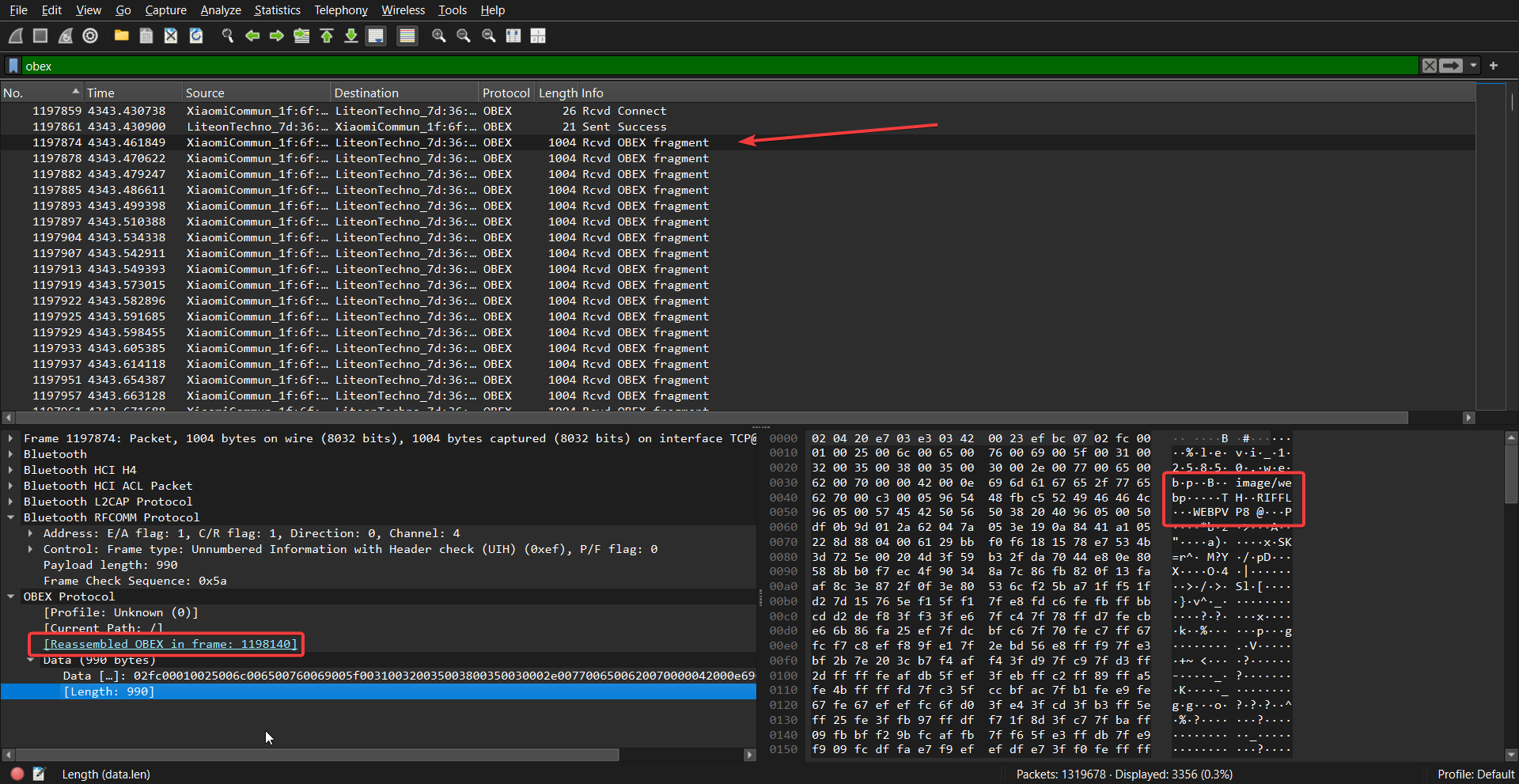This screenshot has width=1519, height=784.
Task: Open a capture file with the folder icon
Action: coord(121,36)
